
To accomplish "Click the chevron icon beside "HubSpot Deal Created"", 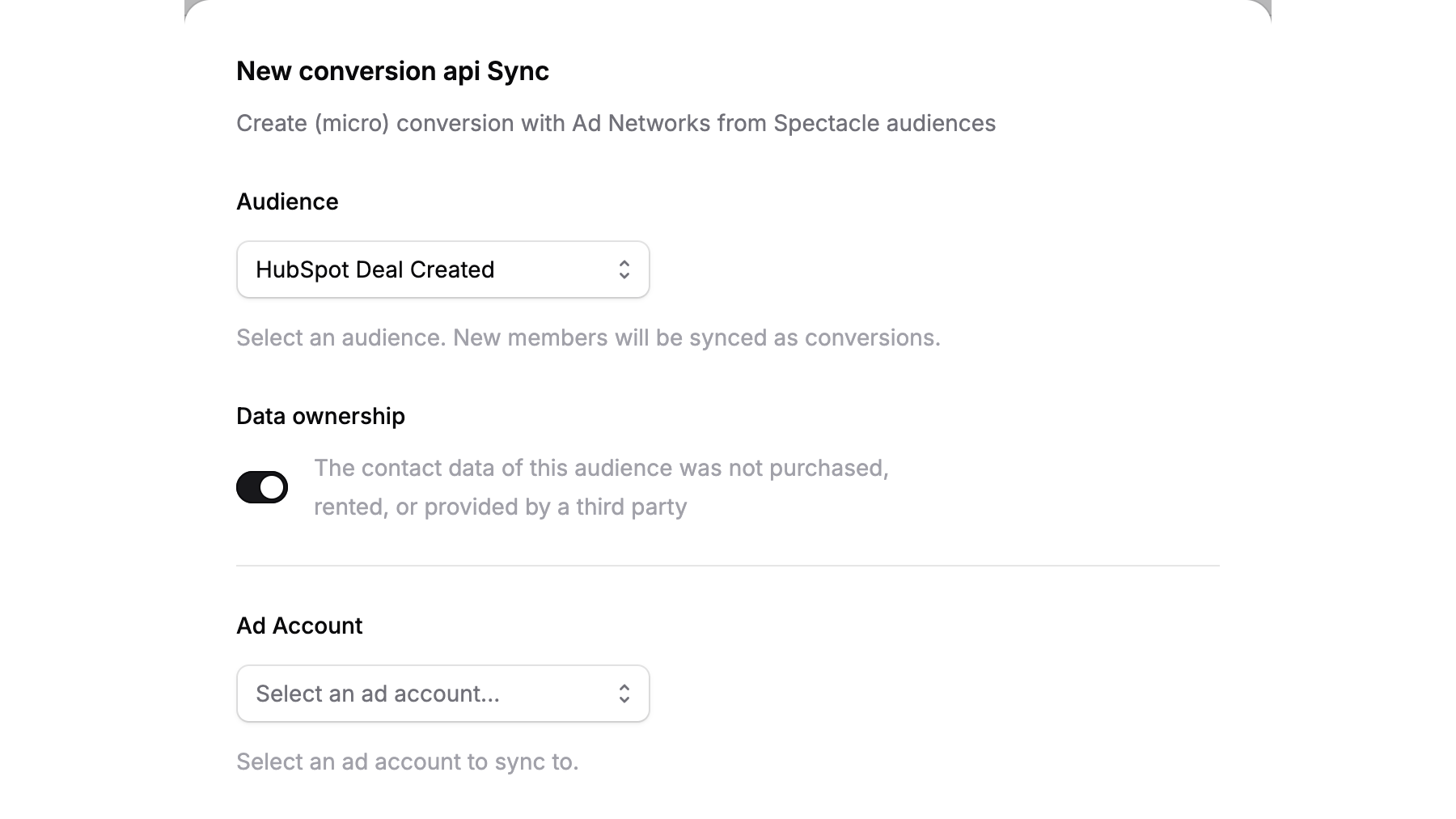I will coord(624,269).
